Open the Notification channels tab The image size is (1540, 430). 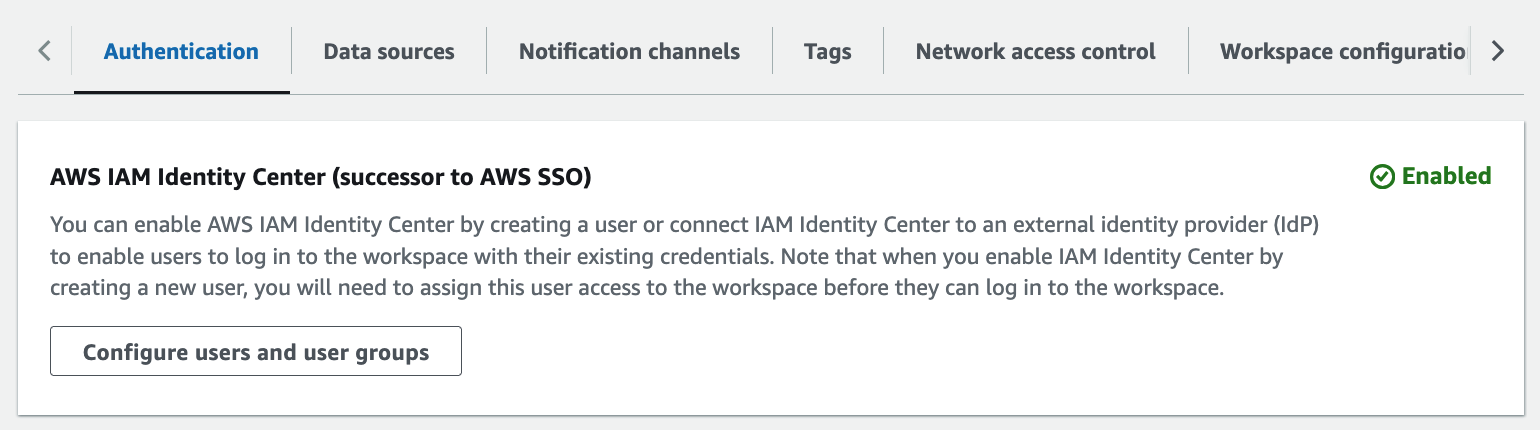point(629,51)
